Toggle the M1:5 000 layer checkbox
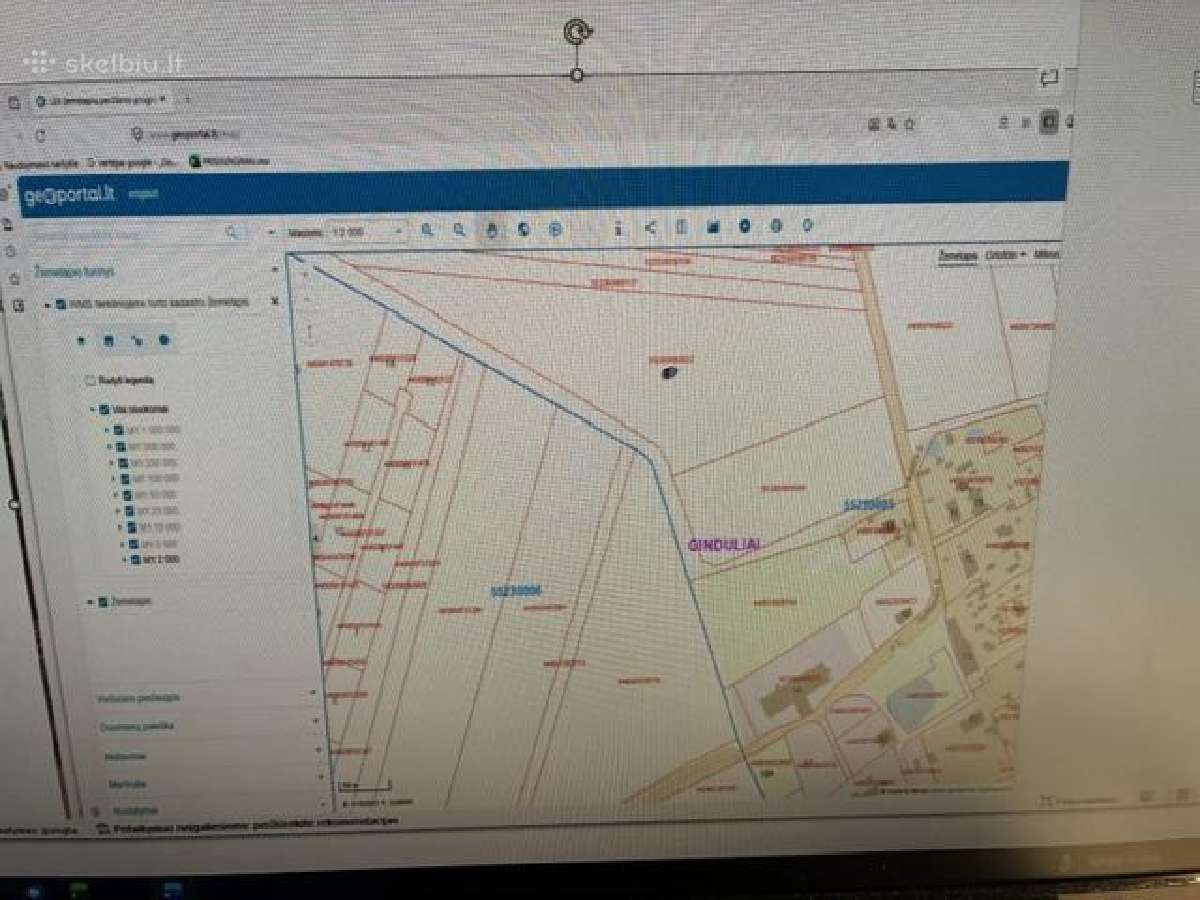The width and height of the screenshot is (1200, 900). (133, 543)
